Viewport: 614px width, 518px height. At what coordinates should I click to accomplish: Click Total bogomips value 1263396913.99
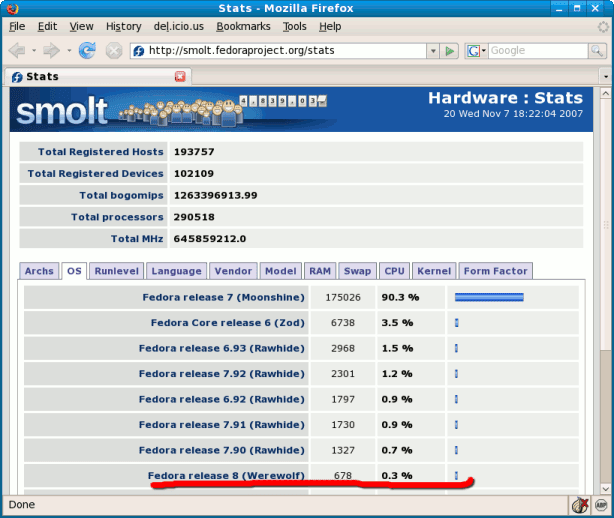(x=215, y=195)
